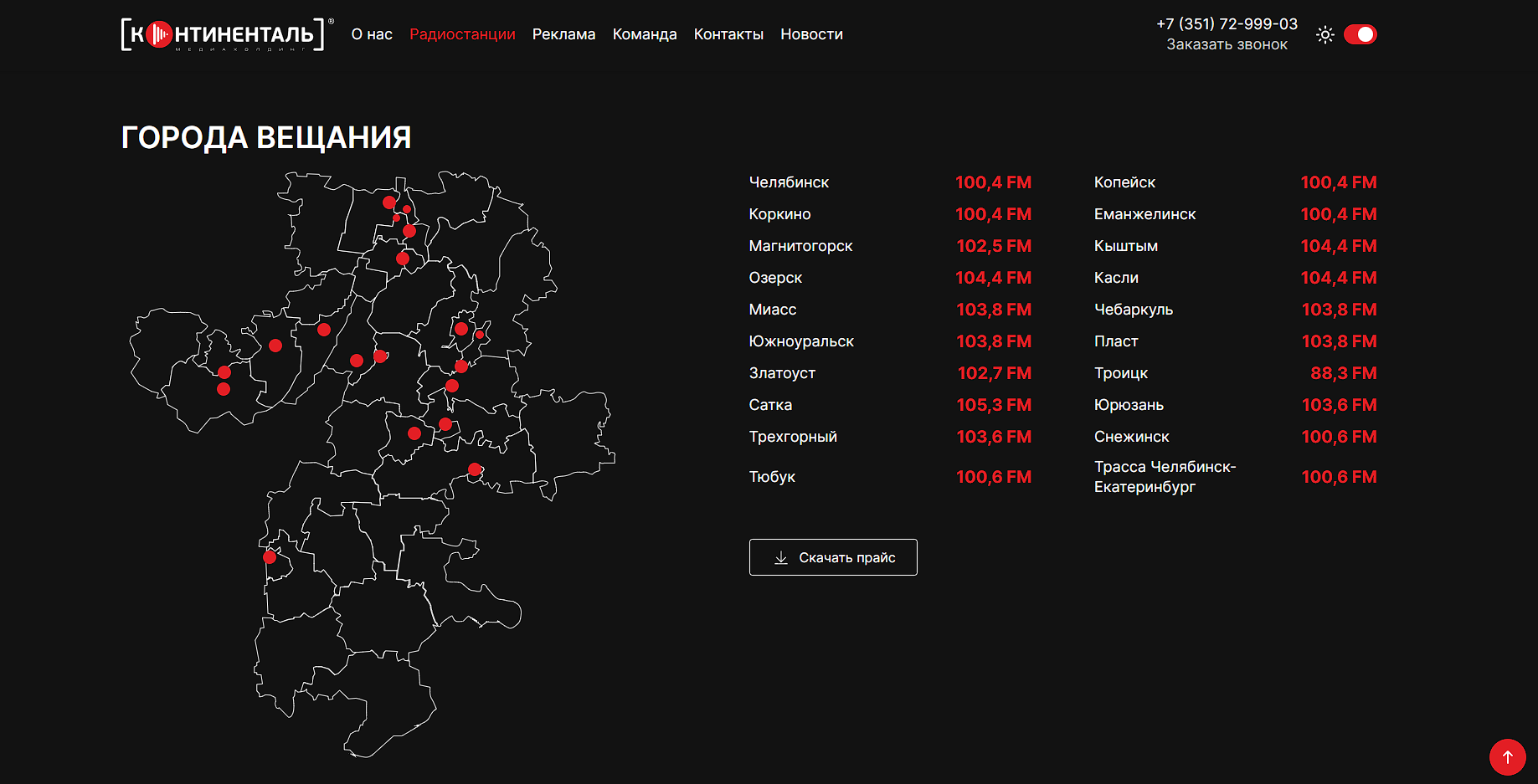This screenshot has height=784, width=1538.
Task: Toggle the red dark theme switch
Action: (1360, 34)
